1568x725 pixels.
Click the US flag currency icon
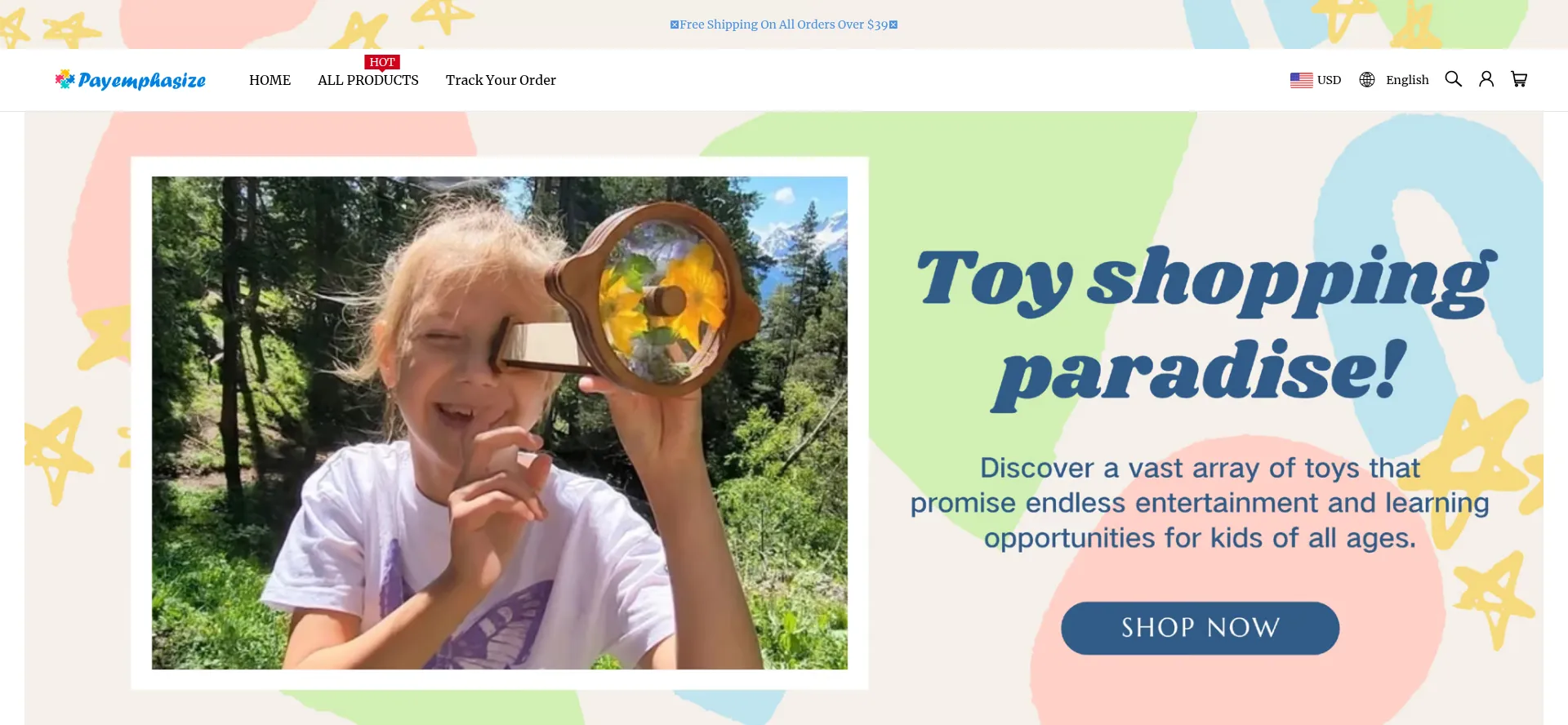coord(1301,80)
